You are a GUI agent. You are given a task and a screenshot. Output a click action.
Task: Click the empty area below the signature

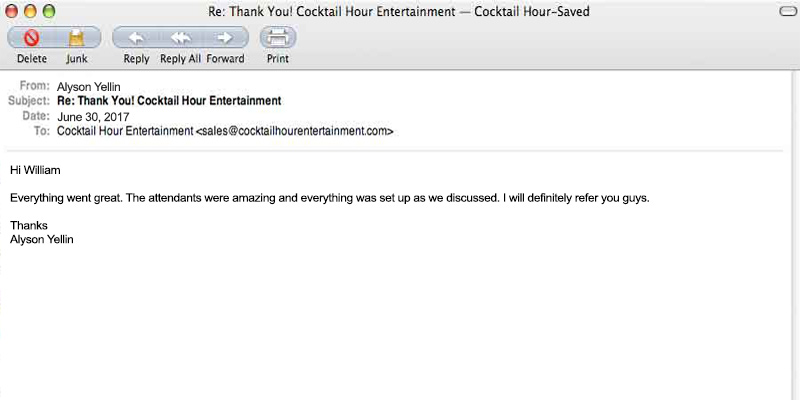tap(400, 320)
